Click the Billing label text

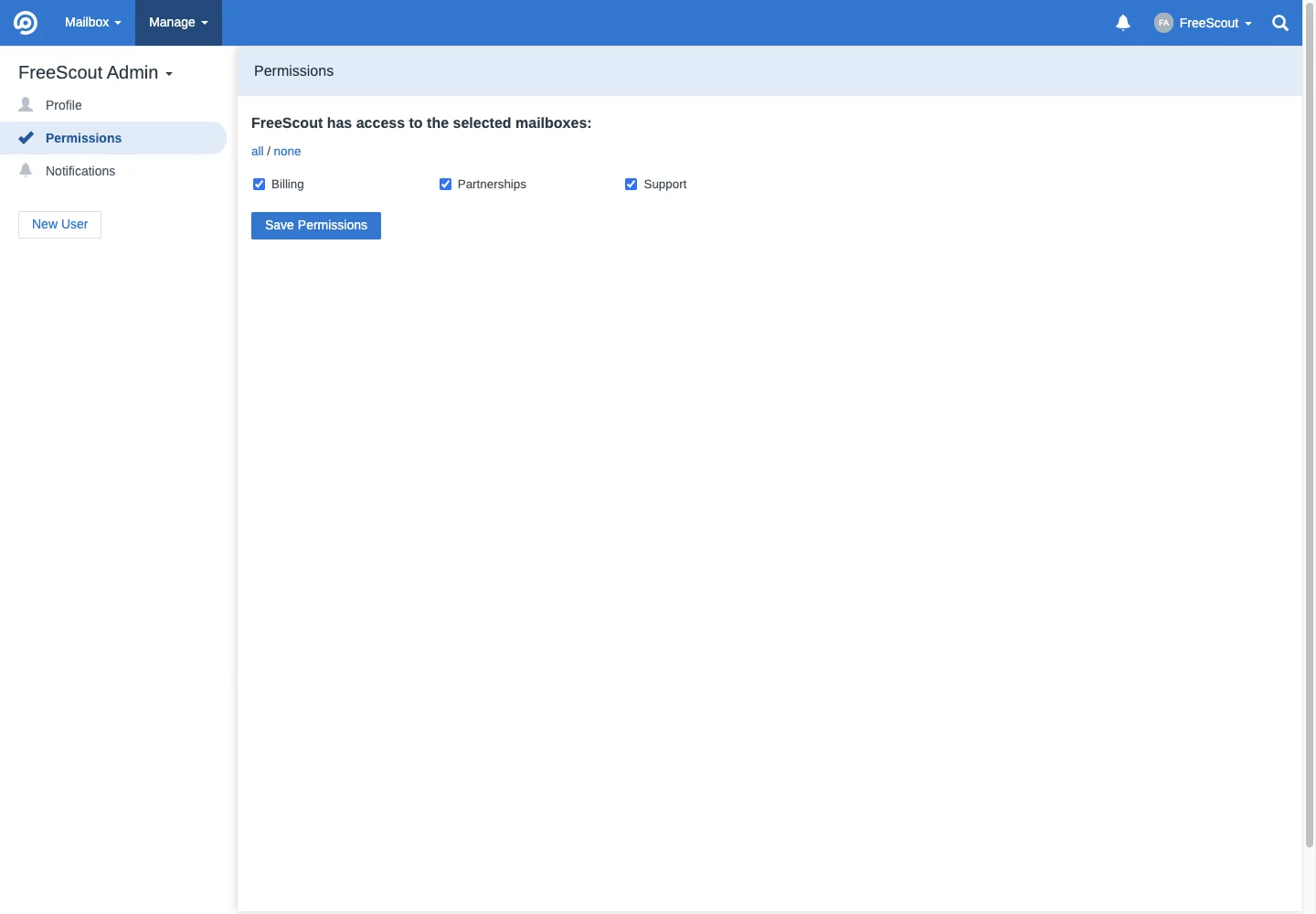pos(288,184)
